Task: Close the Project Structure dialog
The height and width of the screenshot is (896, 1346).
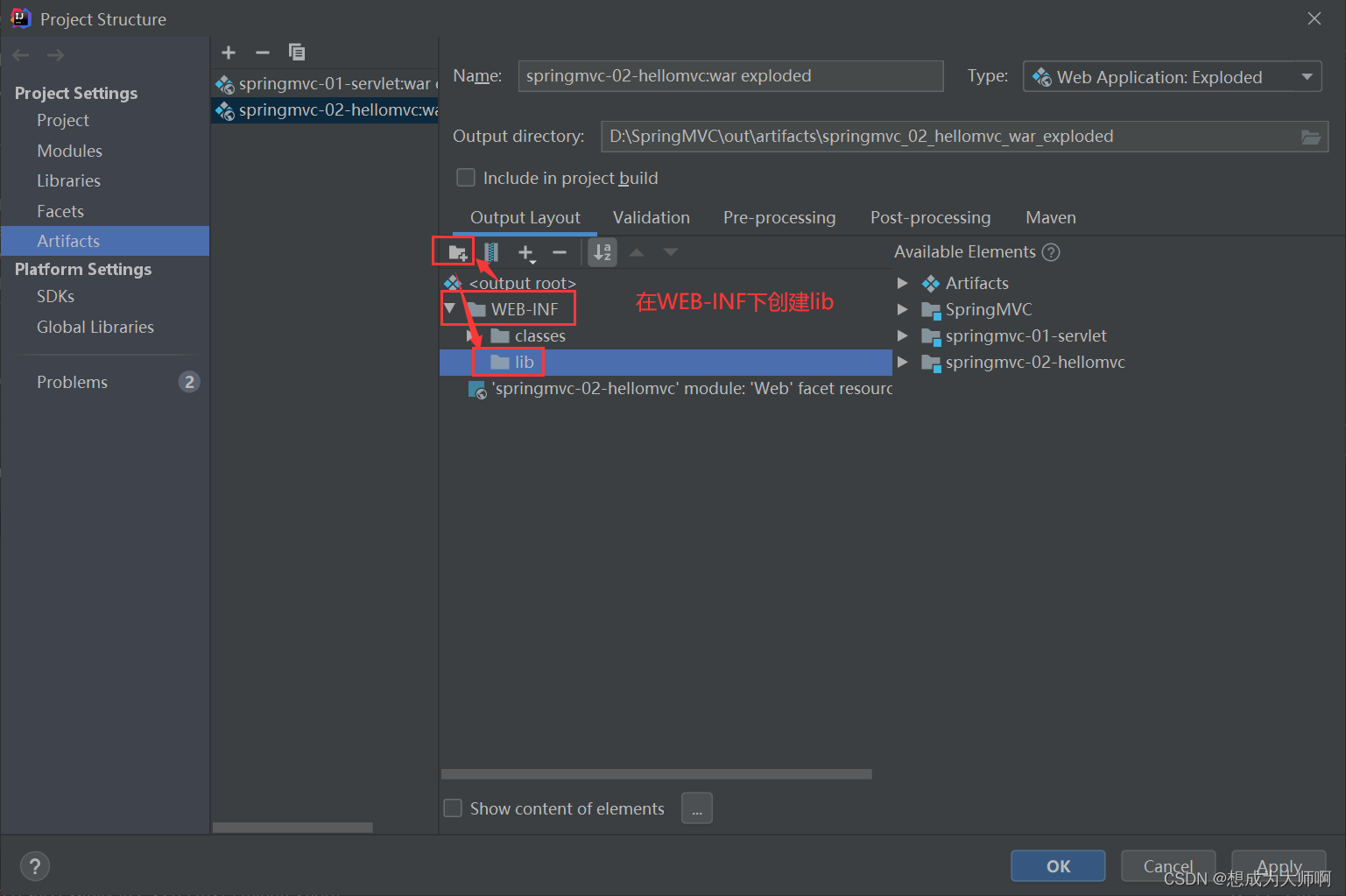Action: pos(1314,18)
